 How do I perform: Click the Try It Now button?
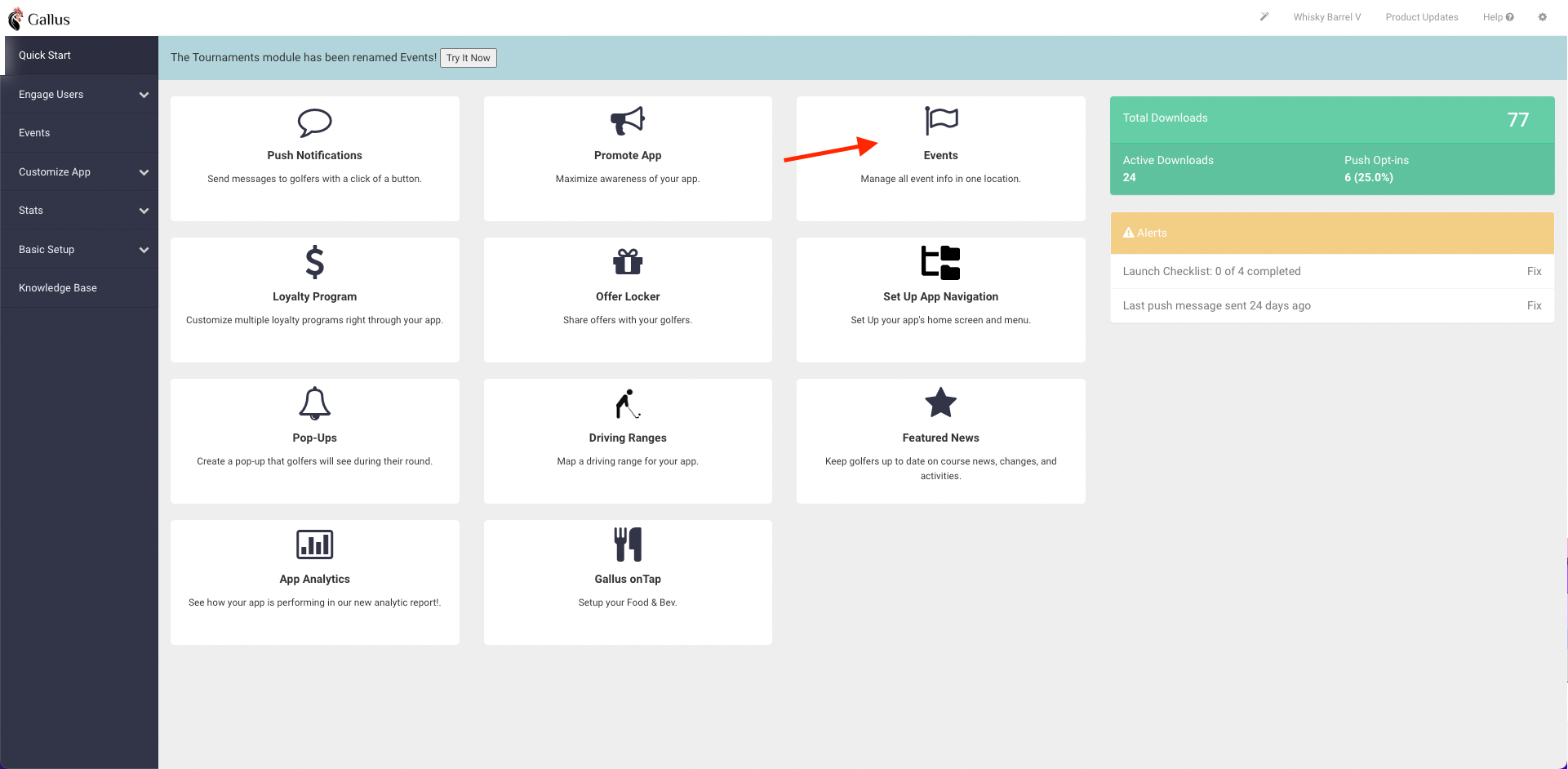(469, 58)
